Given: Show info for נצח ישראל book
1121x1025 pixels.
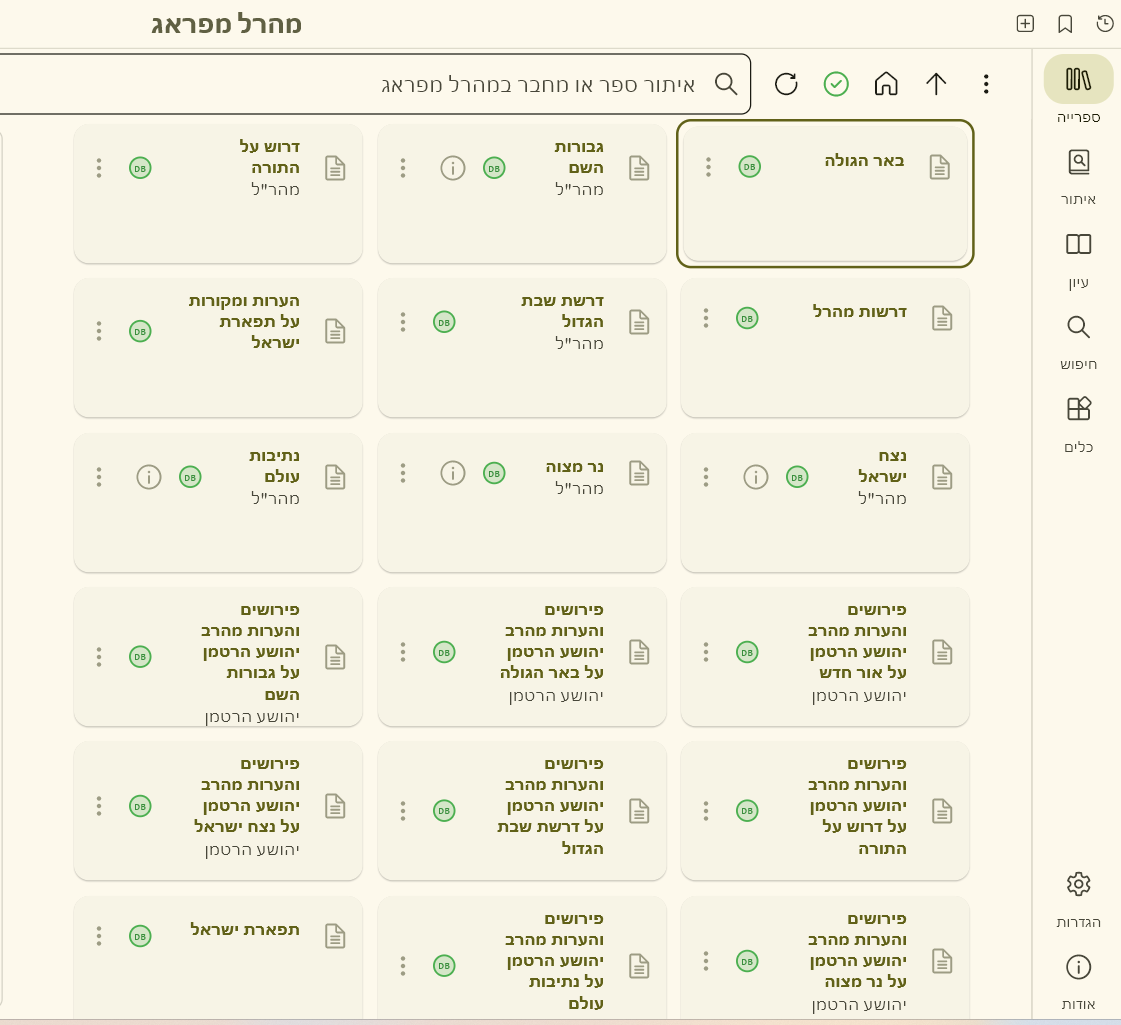Looking at the screenshot, I should [756, 477].
